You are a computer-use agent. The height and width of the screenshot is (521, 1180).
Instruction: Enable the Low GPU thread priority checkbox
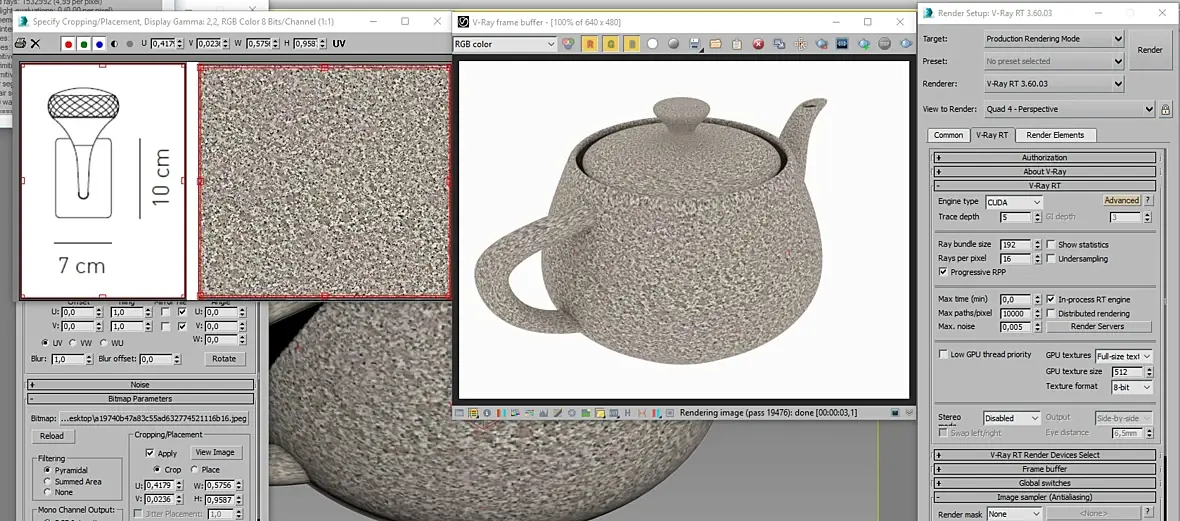click(943, 355)
